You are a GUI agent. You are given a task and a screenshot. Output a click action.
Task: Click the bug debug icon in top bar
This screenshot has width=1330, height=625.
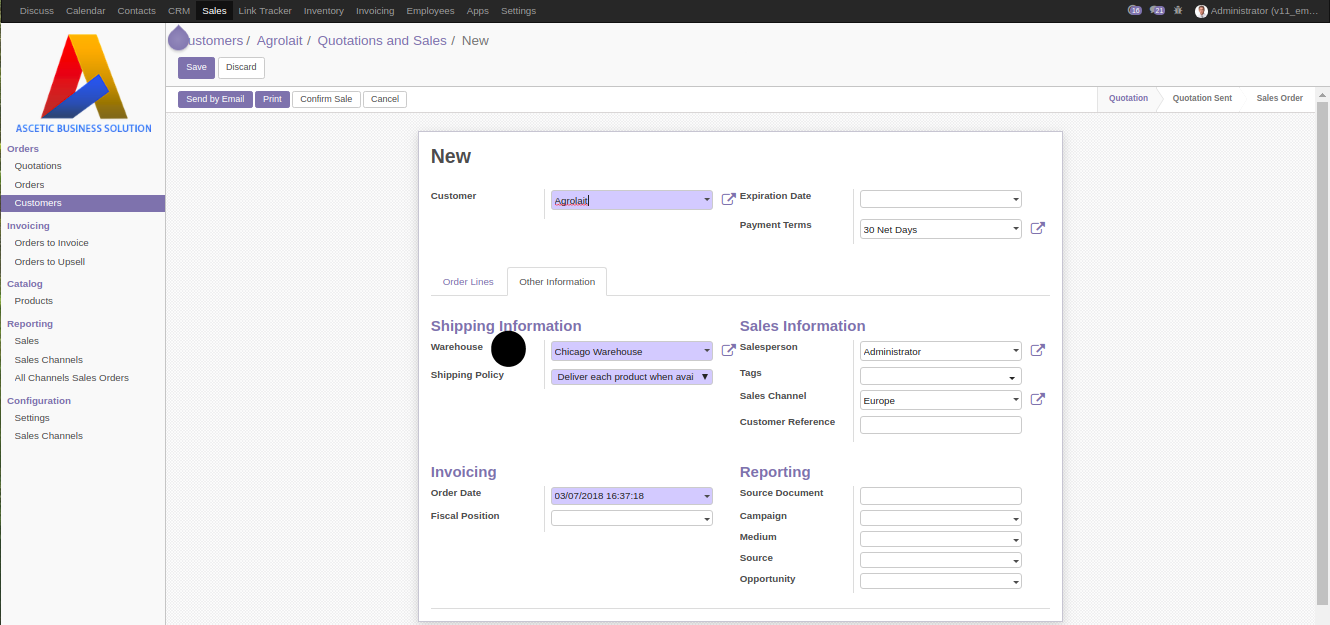(1178, 10)
